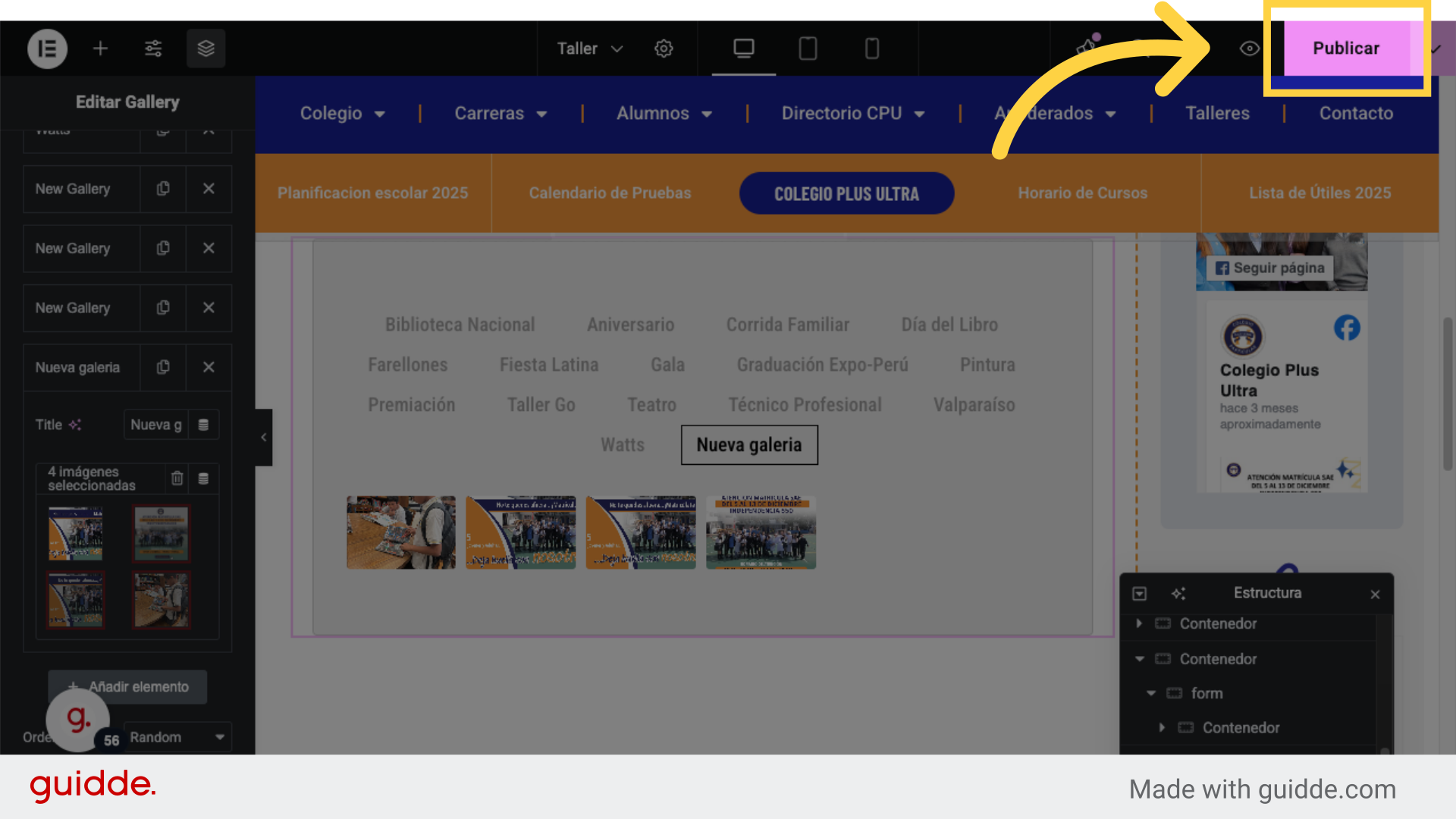Open the Carreras menu dropdown
This screenshot has width=1456, height=819.
pyautogui.click(x=501, y=114)
